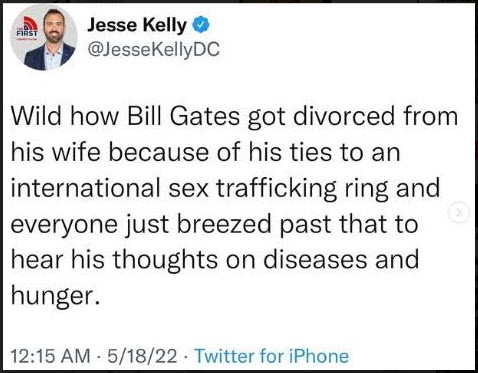Click The First logo in the avatar
This screenshot has height=373, width=478.
point(27,30)
